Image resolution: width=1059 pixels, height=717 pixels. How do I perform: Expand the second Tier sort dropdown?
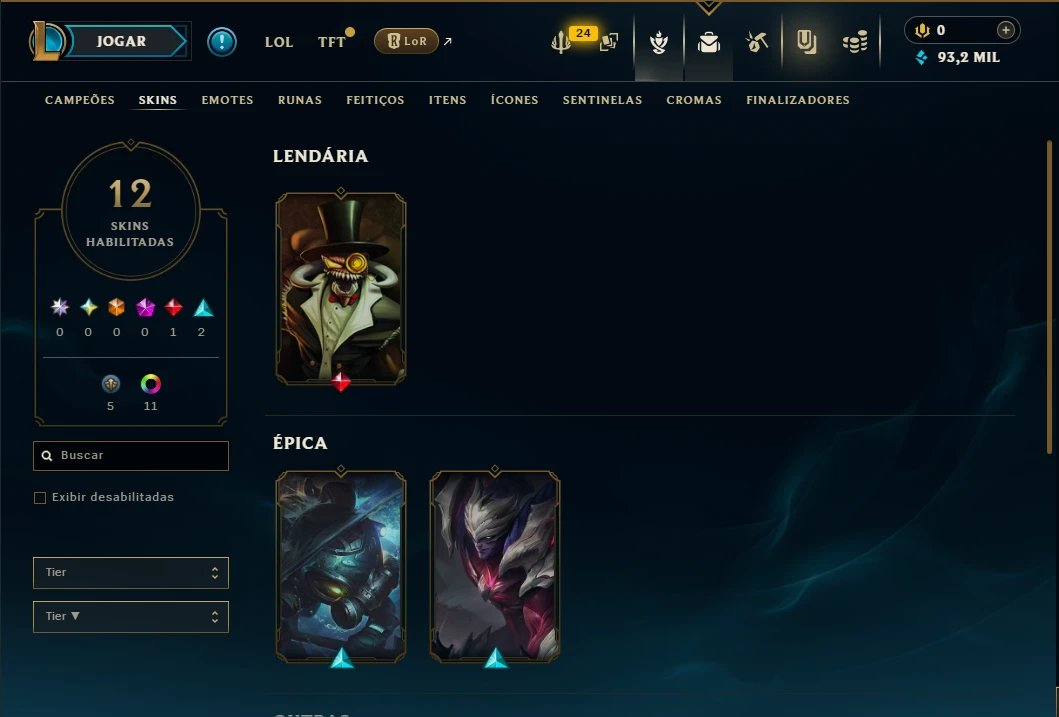[x=131, y=616]
